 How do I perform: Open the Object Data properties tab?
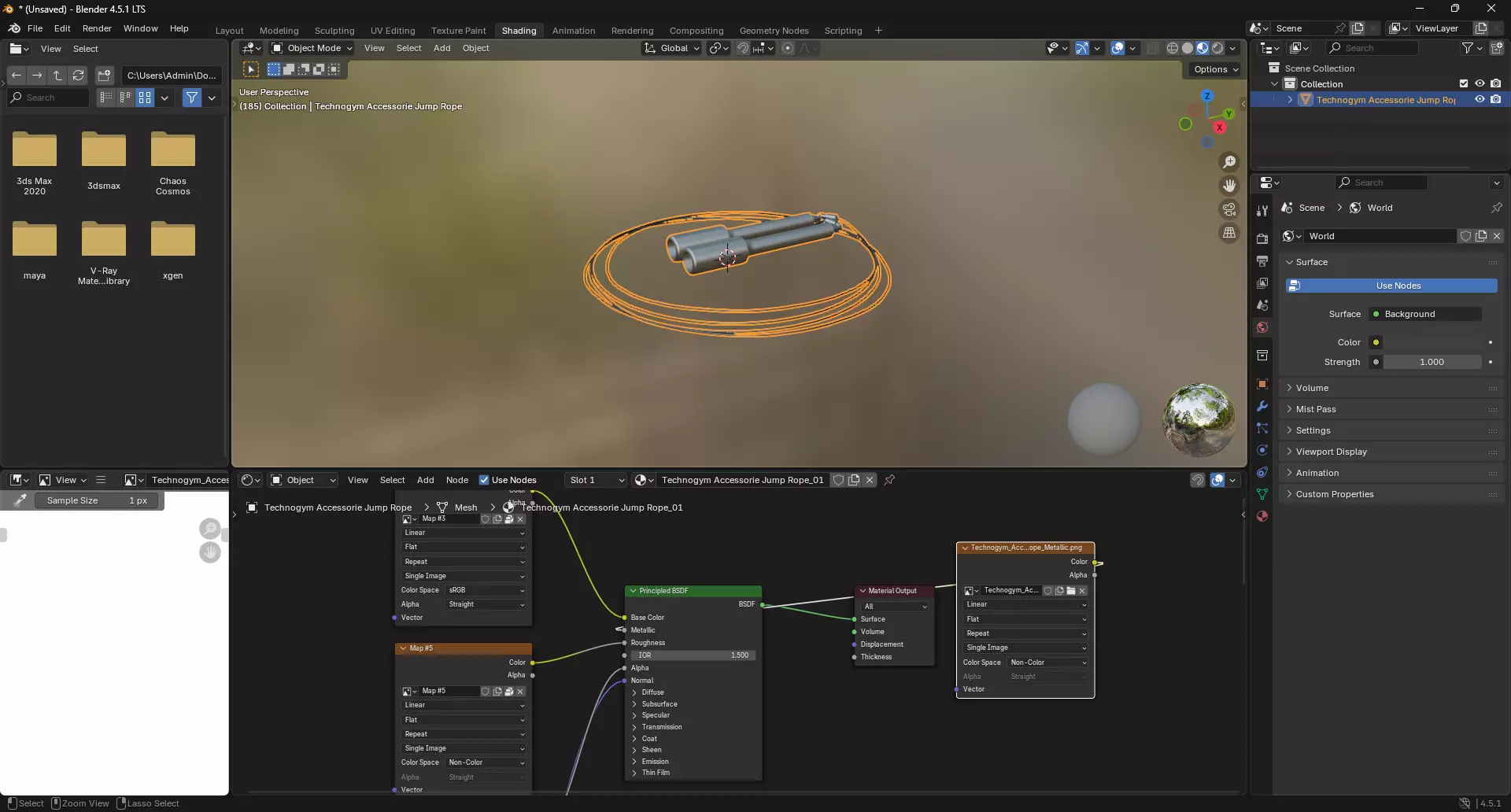[x=1262, y=494]
